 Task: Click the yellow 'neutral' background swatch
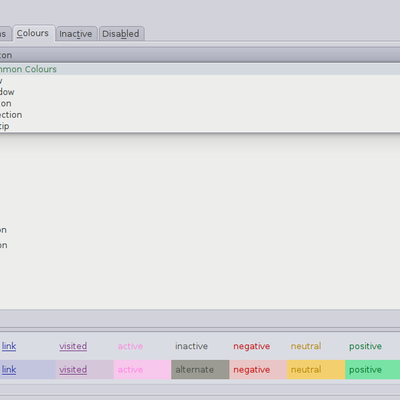tap(316, 370)
